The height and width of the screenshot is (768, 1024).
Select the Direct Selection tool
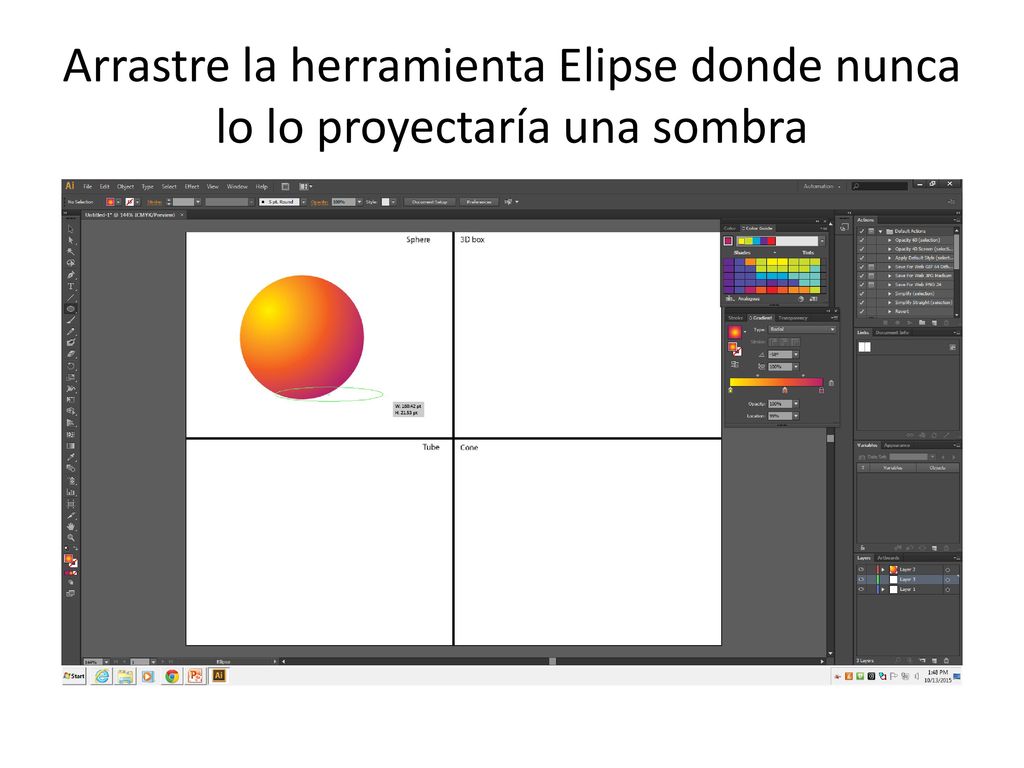71,240
